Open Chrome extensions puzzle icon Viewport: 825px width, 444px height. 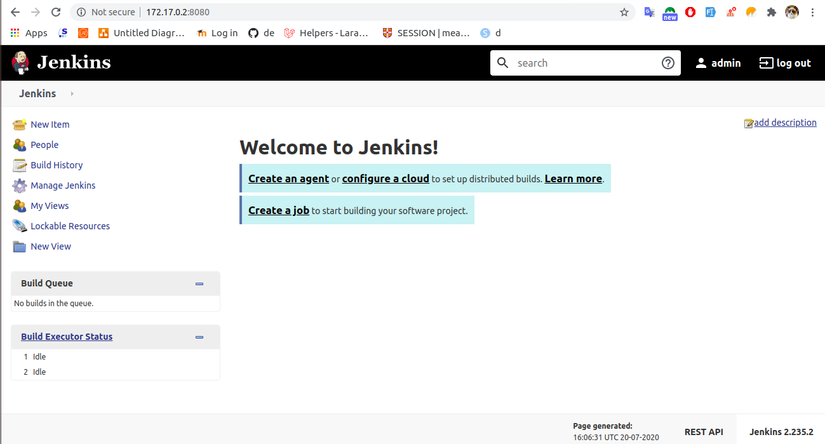click(x=771, y=12)
